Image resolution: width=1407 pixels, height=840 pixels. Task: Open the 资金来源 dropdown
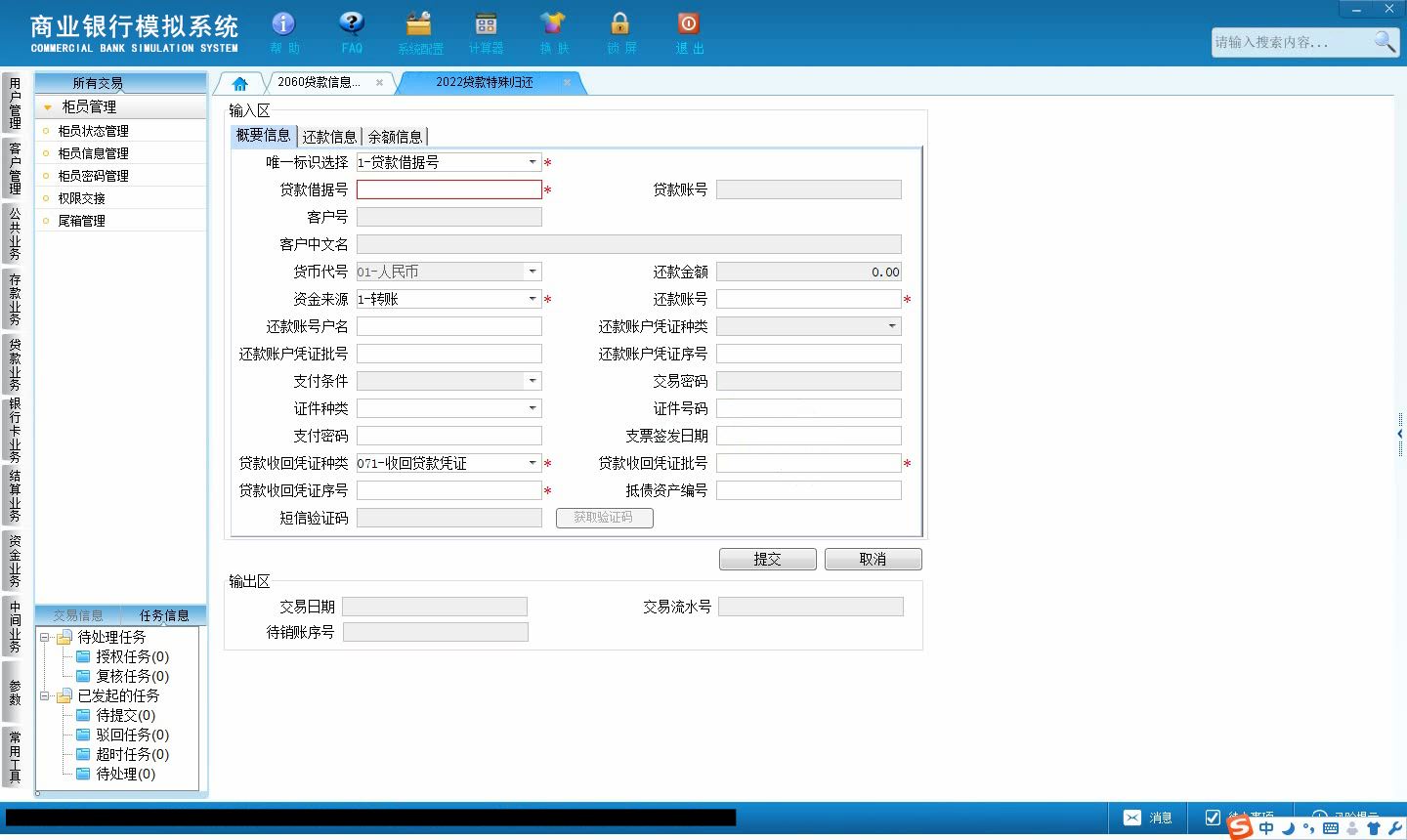pos(533,300)
